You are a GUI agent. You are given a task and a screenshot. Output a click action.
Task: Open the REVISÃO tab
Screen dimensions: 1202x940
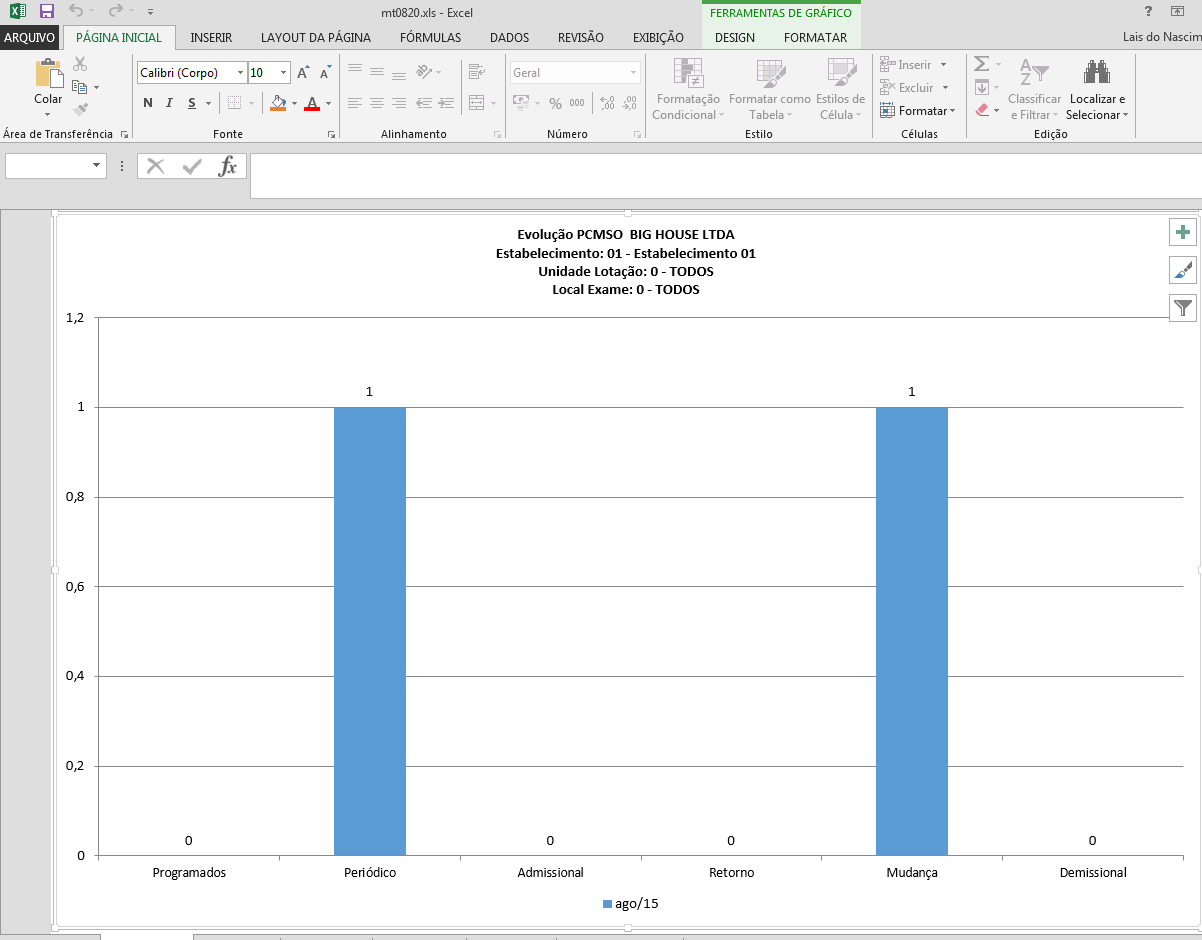click(x=581, y=38)
